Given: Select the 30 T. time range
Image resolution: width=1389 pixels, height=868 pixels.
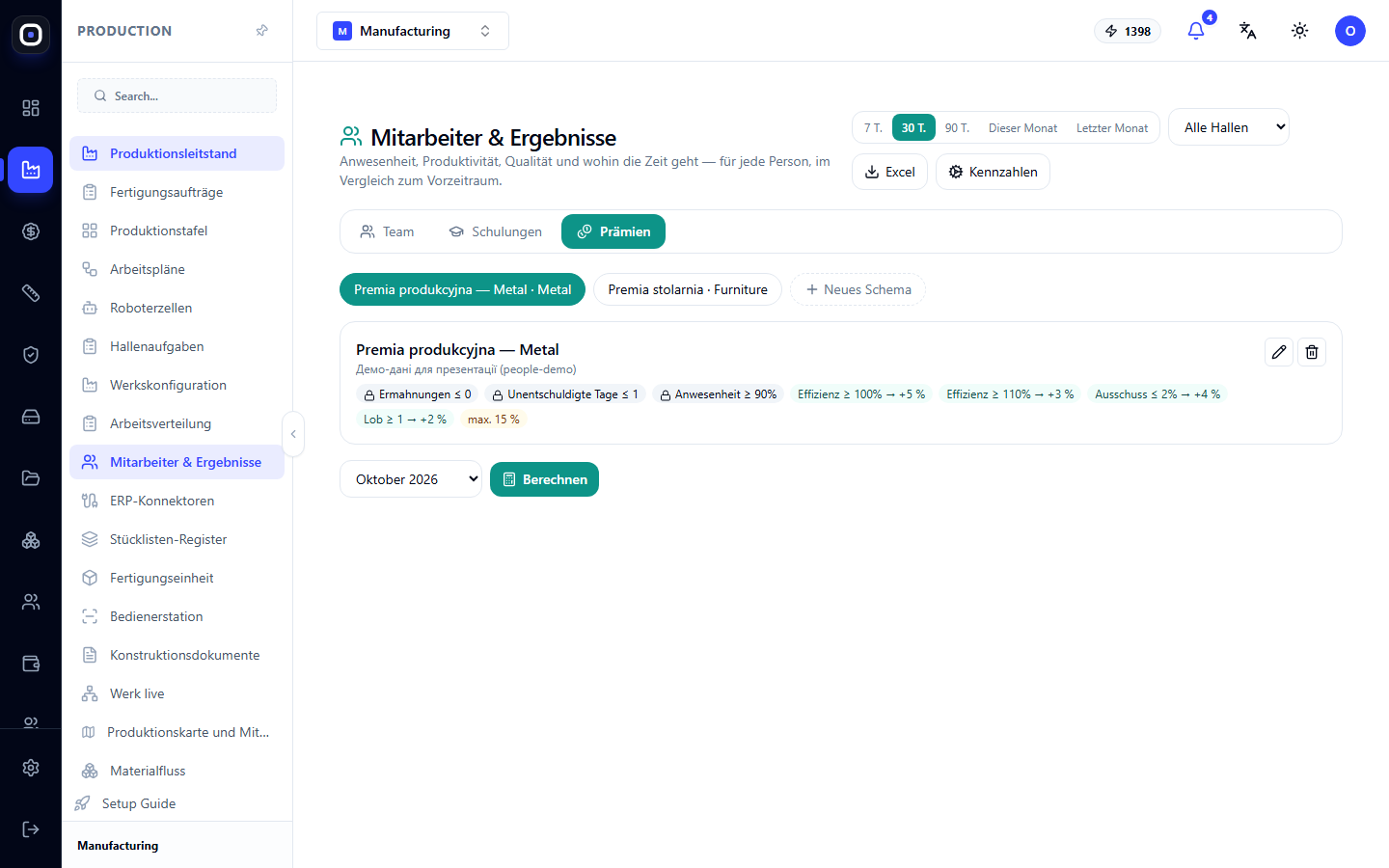Looking at the screenshot, I should point(913,127).
